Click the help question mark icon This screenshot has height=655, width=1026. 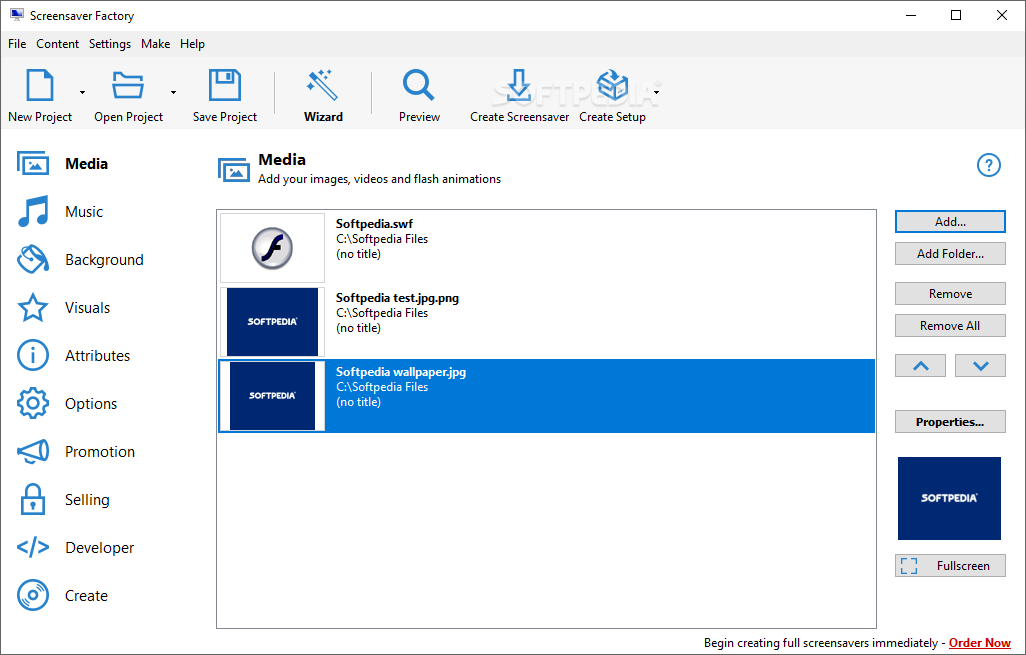coord(989,165)
